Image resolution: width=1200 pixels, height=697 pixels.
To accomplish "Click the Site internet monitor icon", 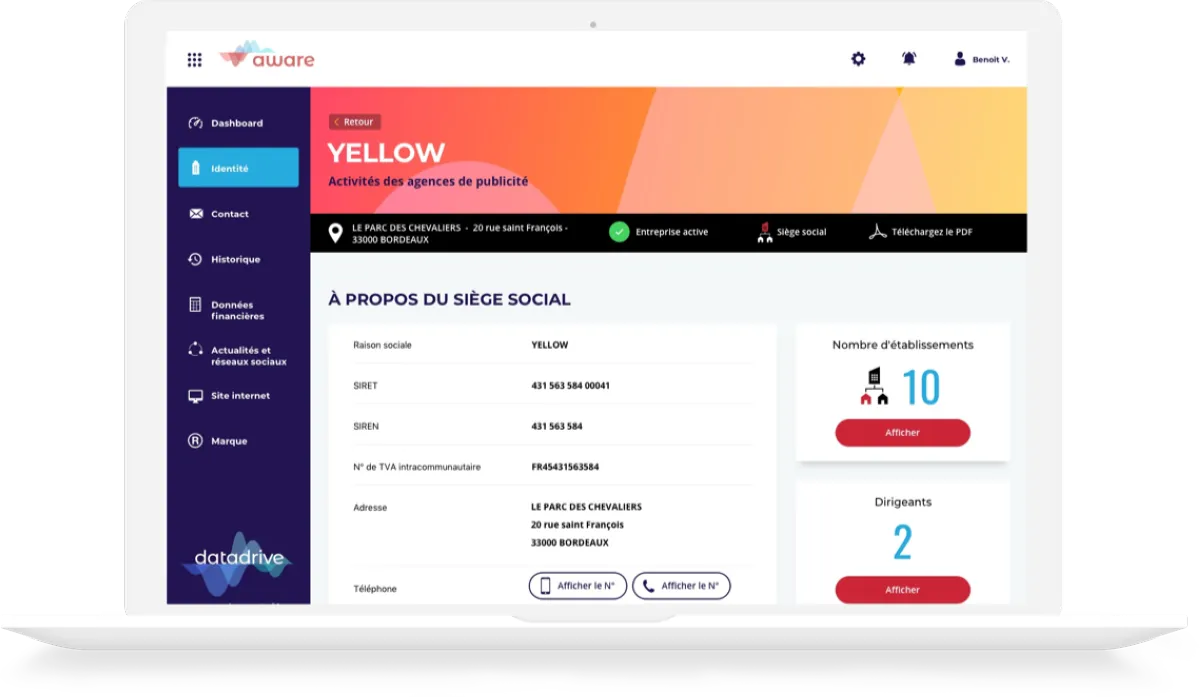I will (x=196, y=396).
